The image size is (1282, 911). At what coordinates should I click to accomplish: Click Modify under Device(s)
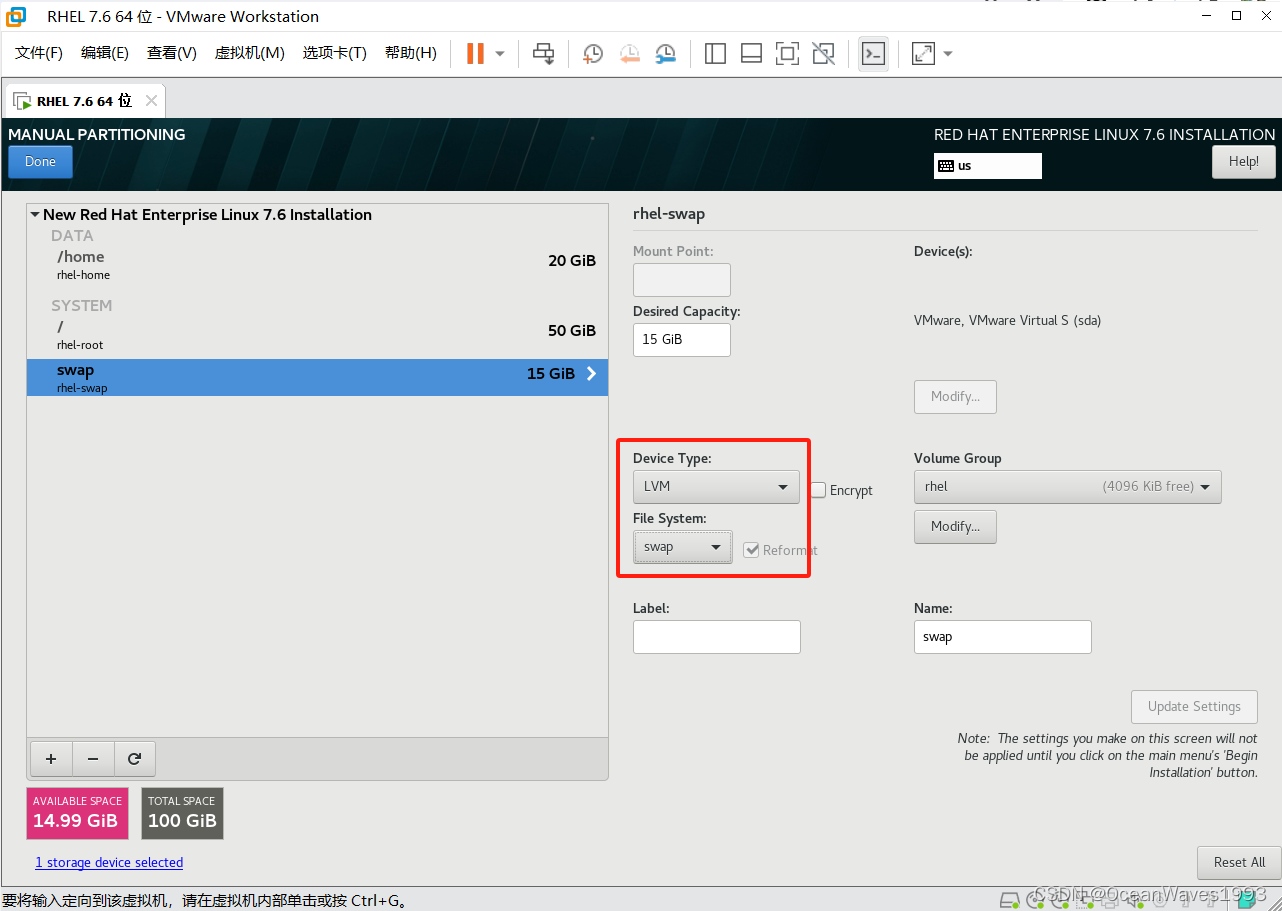tap(955, 396)
